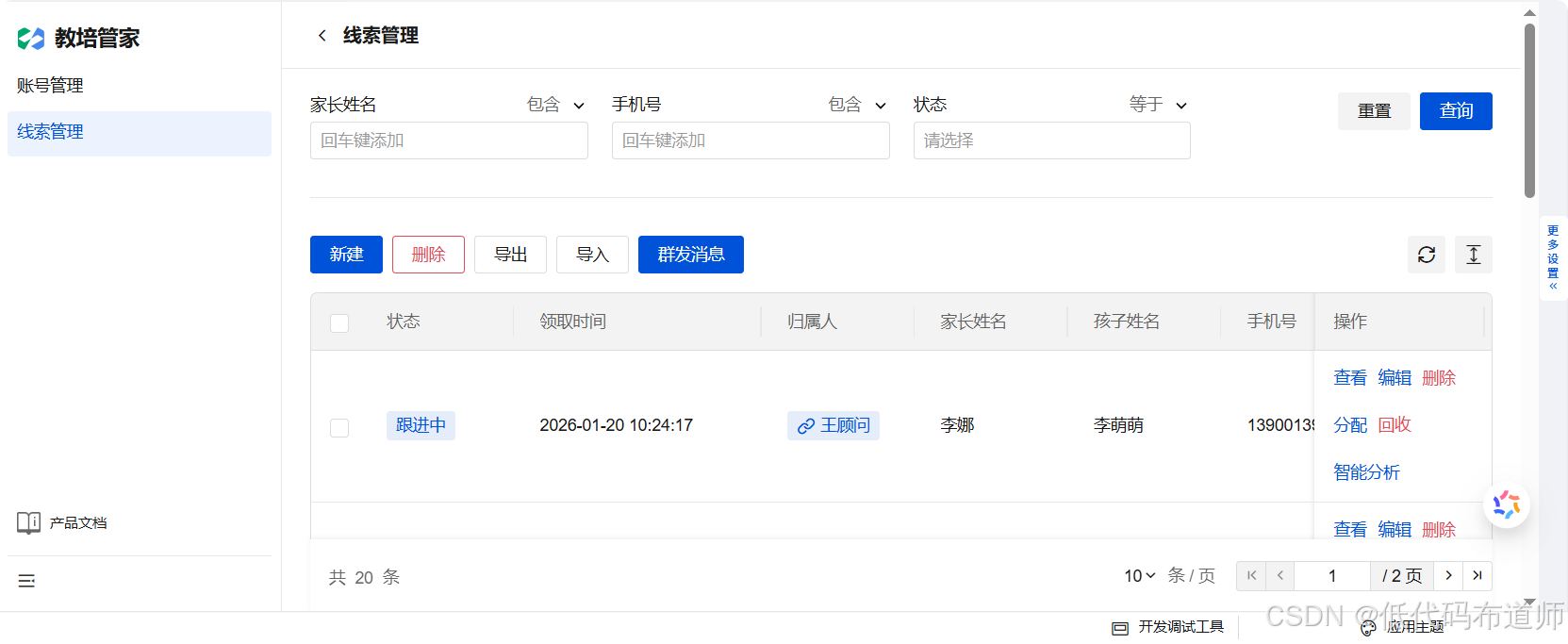Open the 产品文档 book icon
This screenshot has height=644, width=1568.
point(28,522)
